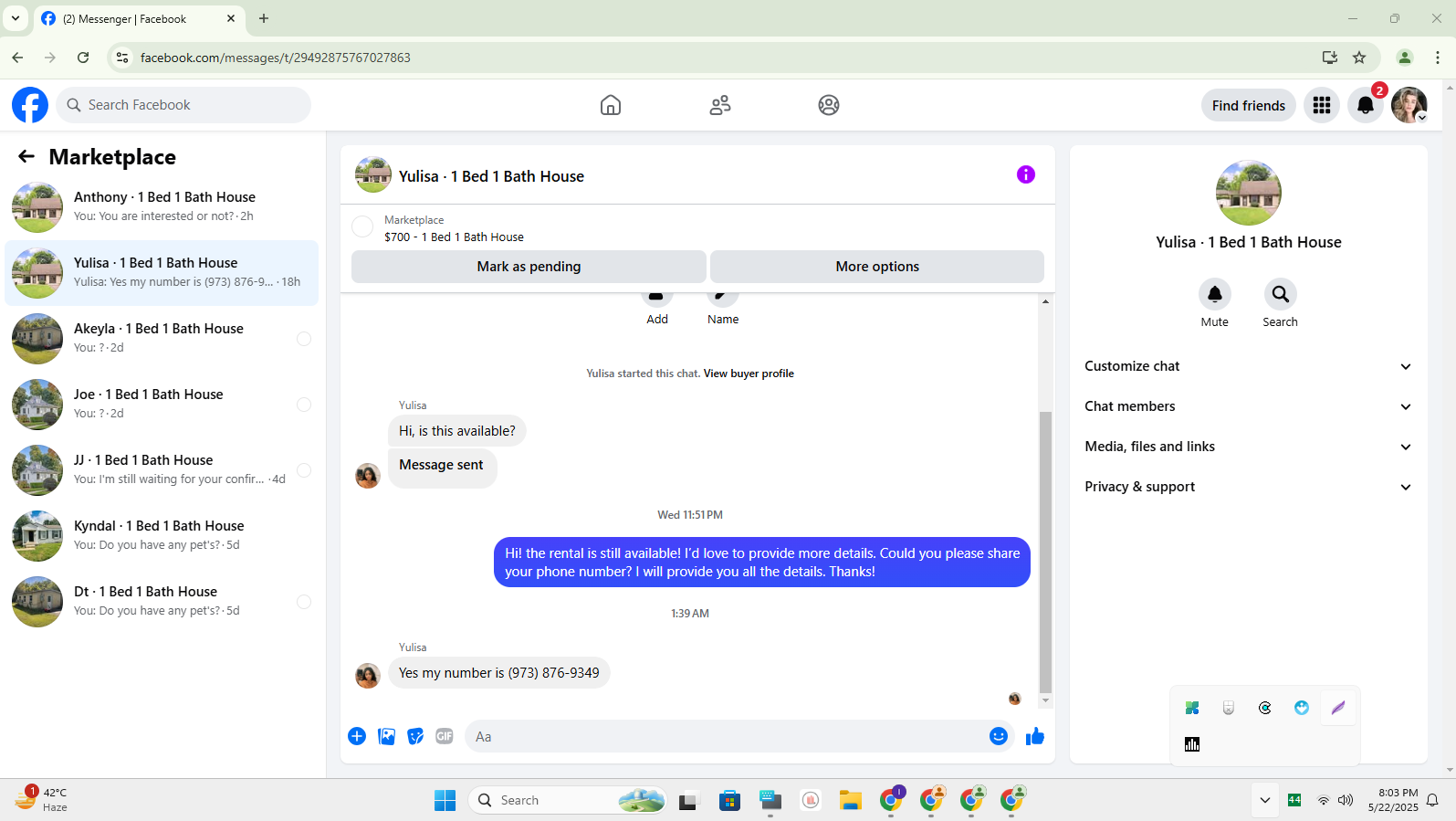Click the black bar chart tray icon
The width and height of the screenshot is (1456, 821).
[1192, 744]
